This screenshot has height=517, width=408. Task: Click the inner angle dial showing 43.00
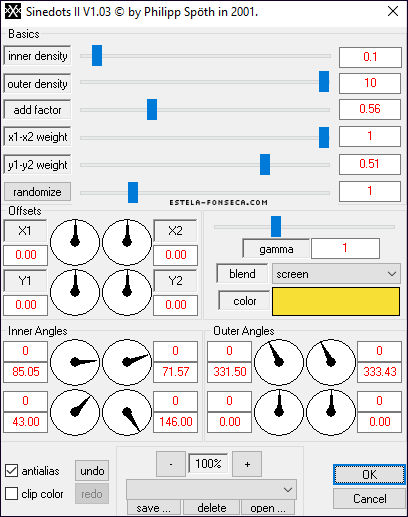point(75,413)
